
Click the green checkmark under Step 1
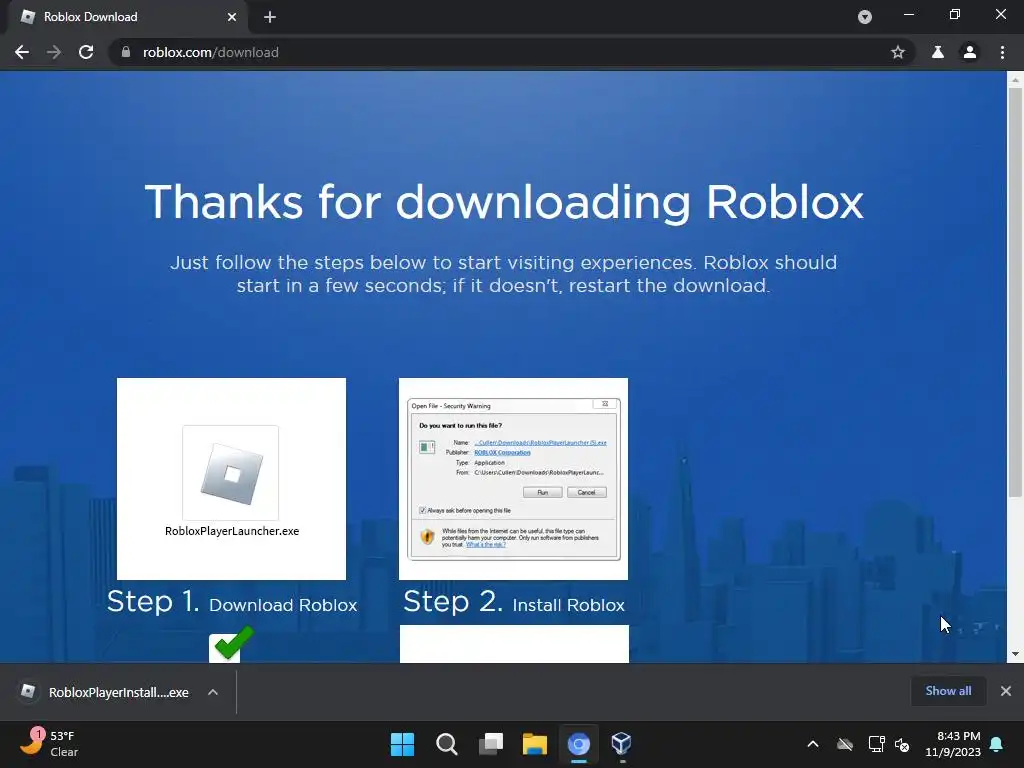232,644
